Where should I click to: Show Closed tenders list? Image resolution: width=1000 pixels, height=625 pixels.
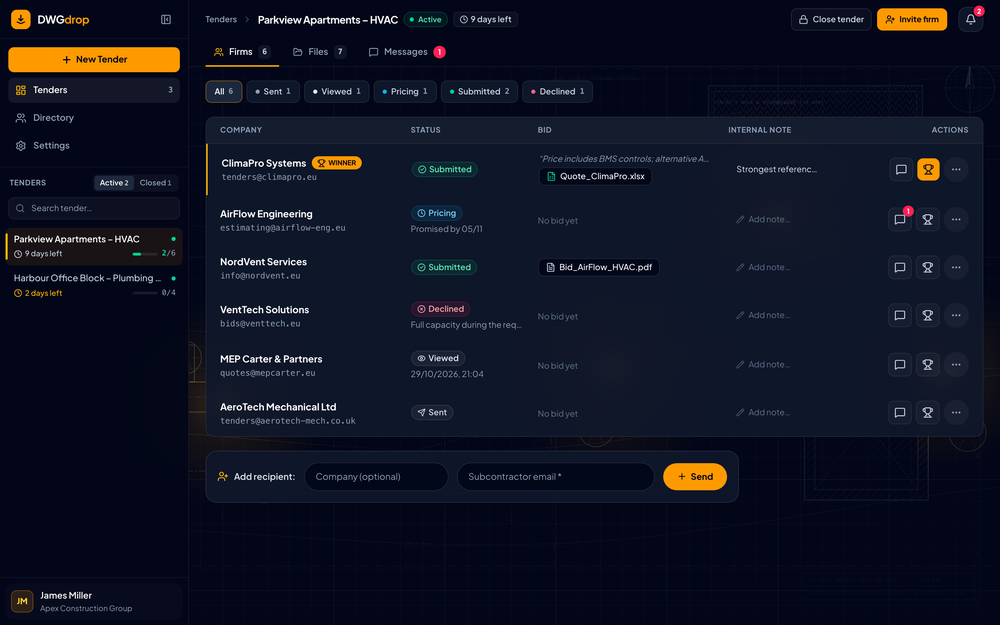tap(155, 183)
